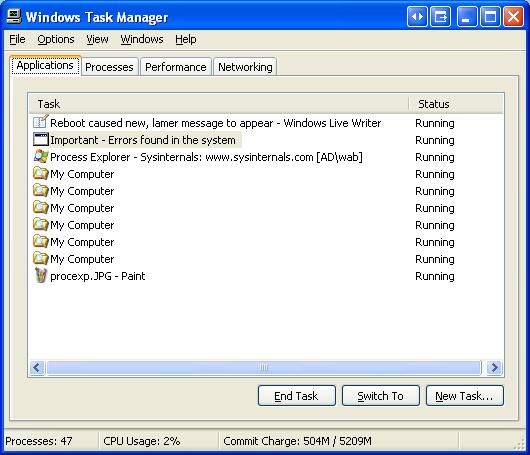
Task: Sort by the Task column header
Action: pyautogui.click(x=219, y=104)
